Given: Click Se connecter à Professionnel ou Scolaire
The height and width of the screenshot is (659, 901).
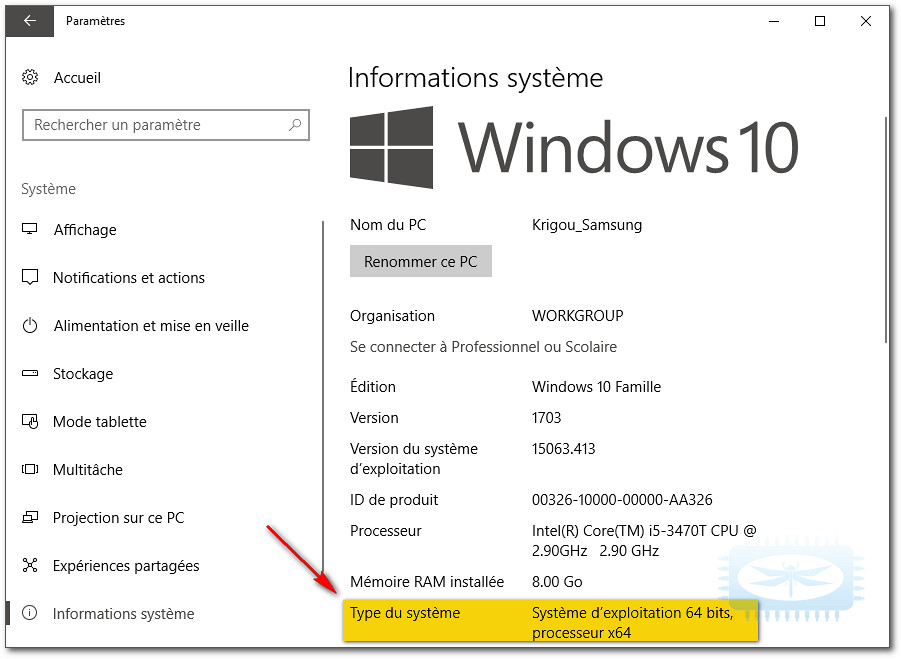Looking at the screenshot, I should click(483, 347).
